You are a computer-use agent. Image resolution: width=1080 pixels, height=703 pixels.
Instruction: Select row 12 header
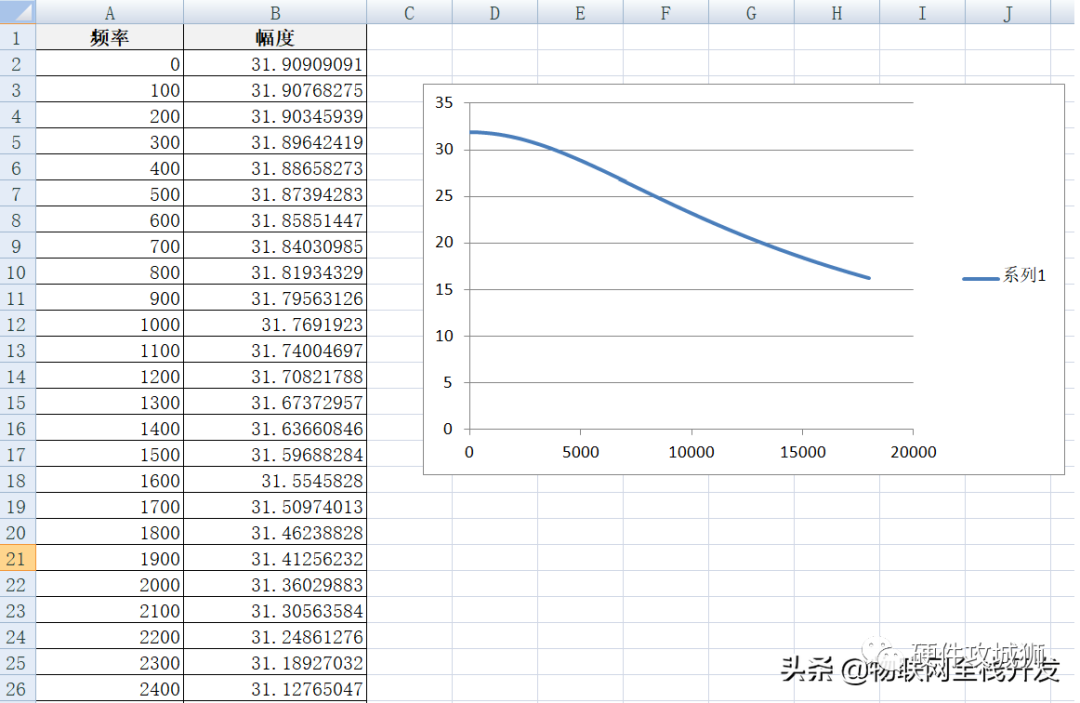coord(17,324)
